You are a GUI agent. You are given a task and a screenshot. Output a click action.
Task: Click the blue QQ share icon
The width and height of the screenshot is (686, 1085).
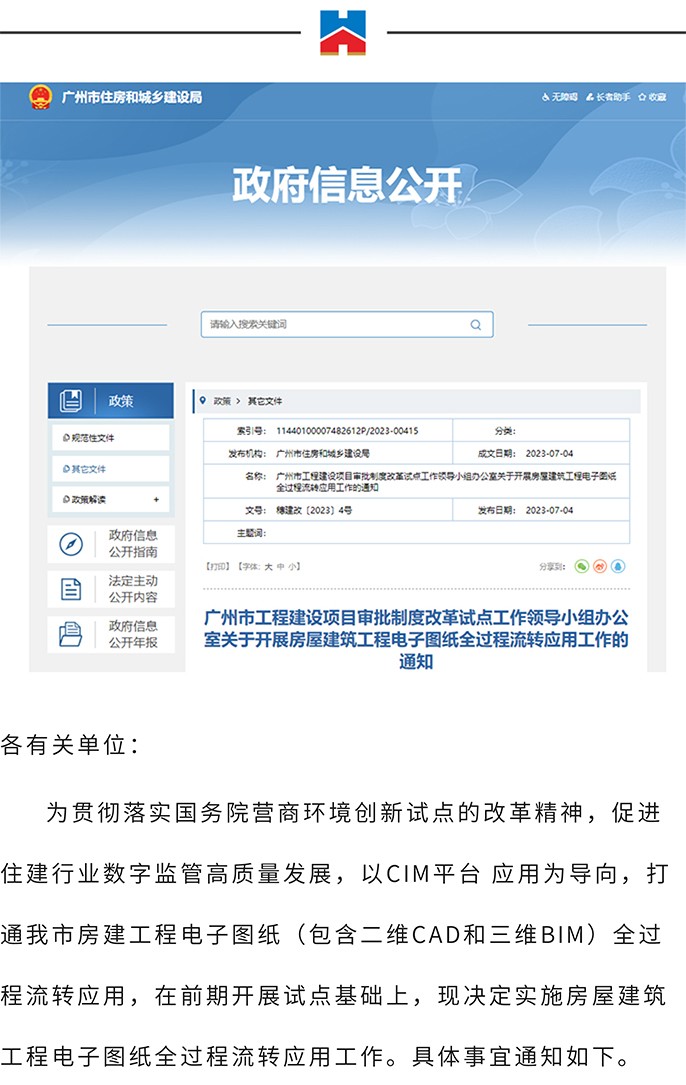618,566
